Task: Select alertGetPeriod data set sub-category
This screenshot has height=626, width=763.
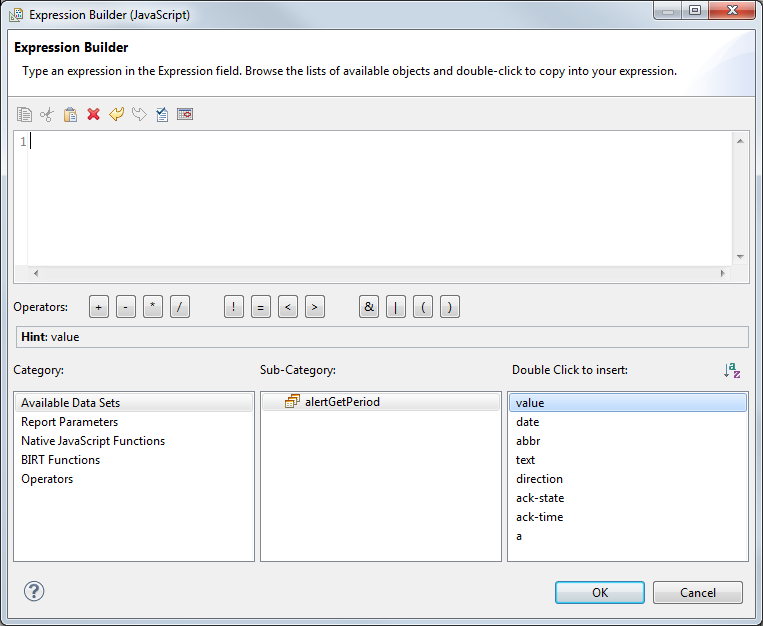Action: (341, 402)
